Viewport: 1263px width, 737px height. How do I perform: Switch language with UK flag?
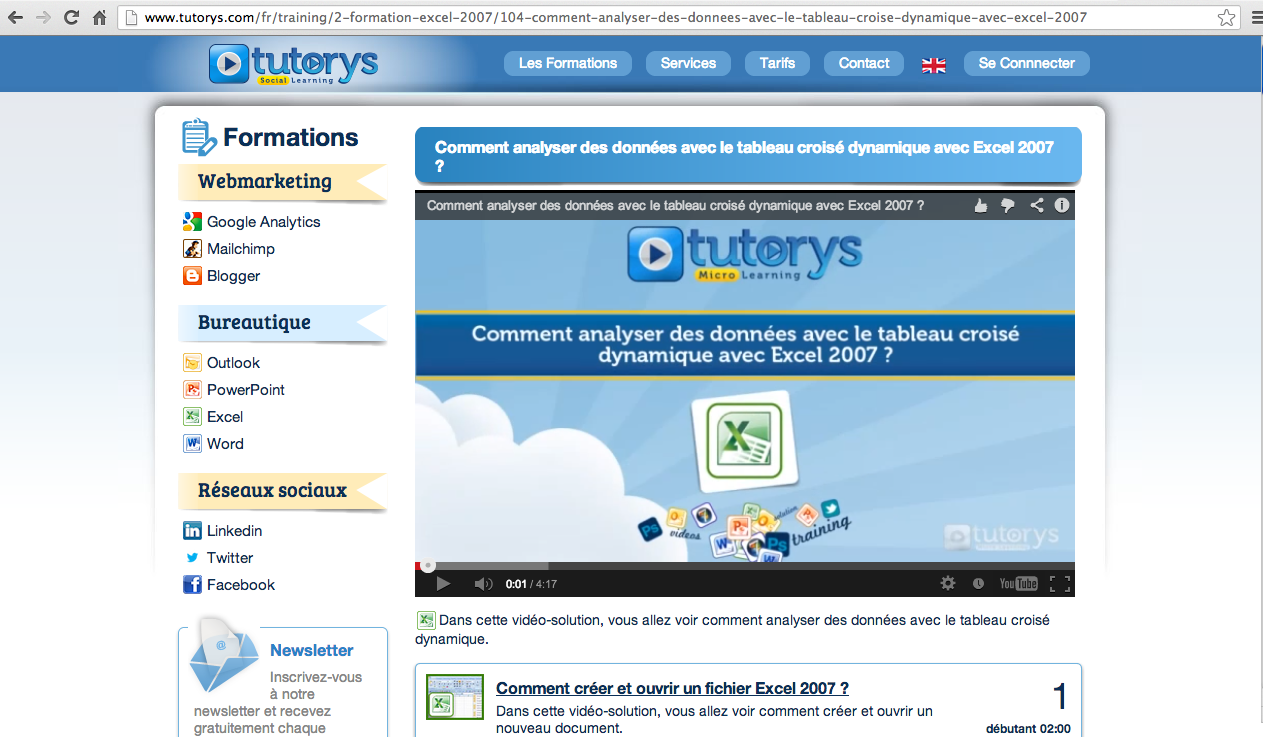click(933, 65)
